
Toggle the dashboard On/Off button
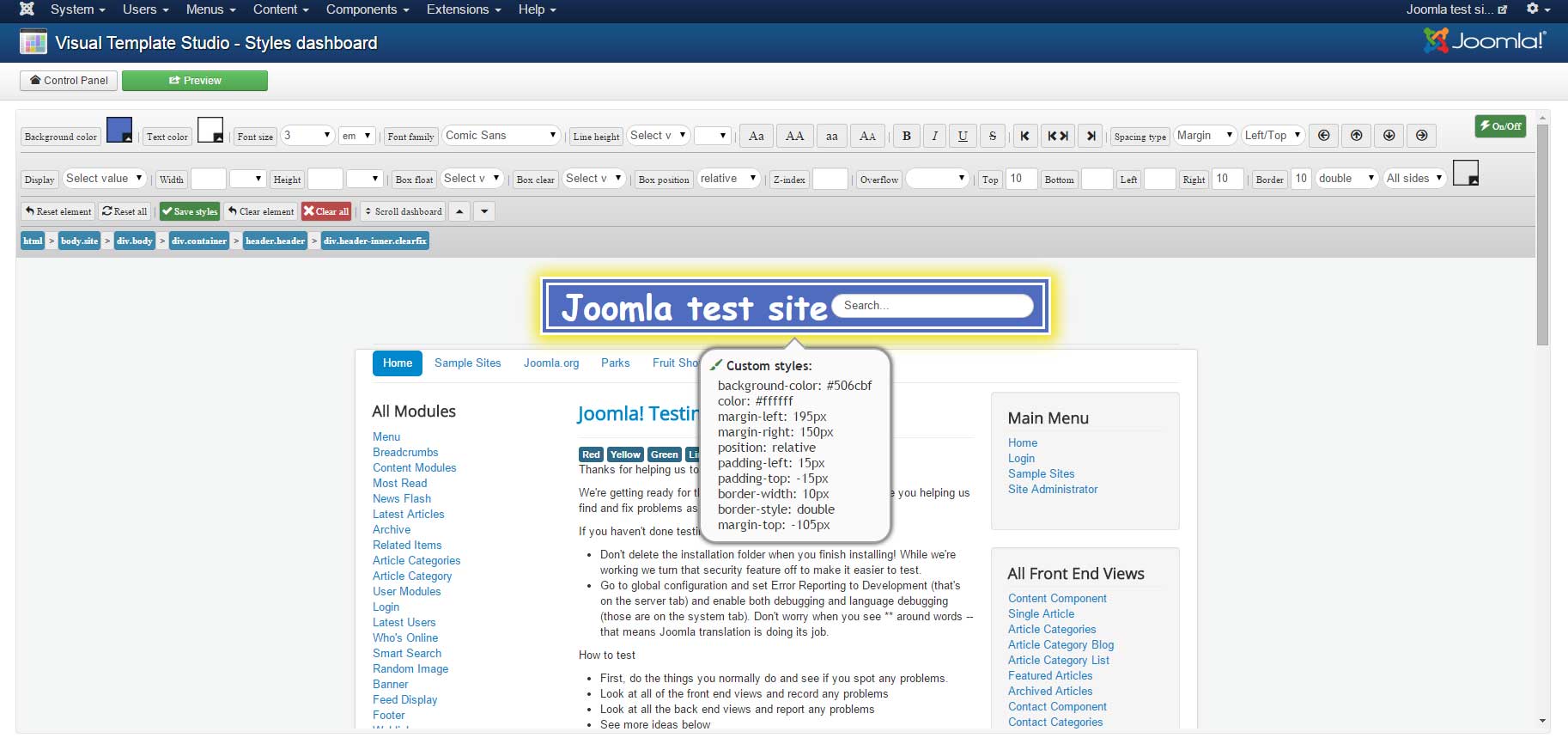pos(1500,126)
